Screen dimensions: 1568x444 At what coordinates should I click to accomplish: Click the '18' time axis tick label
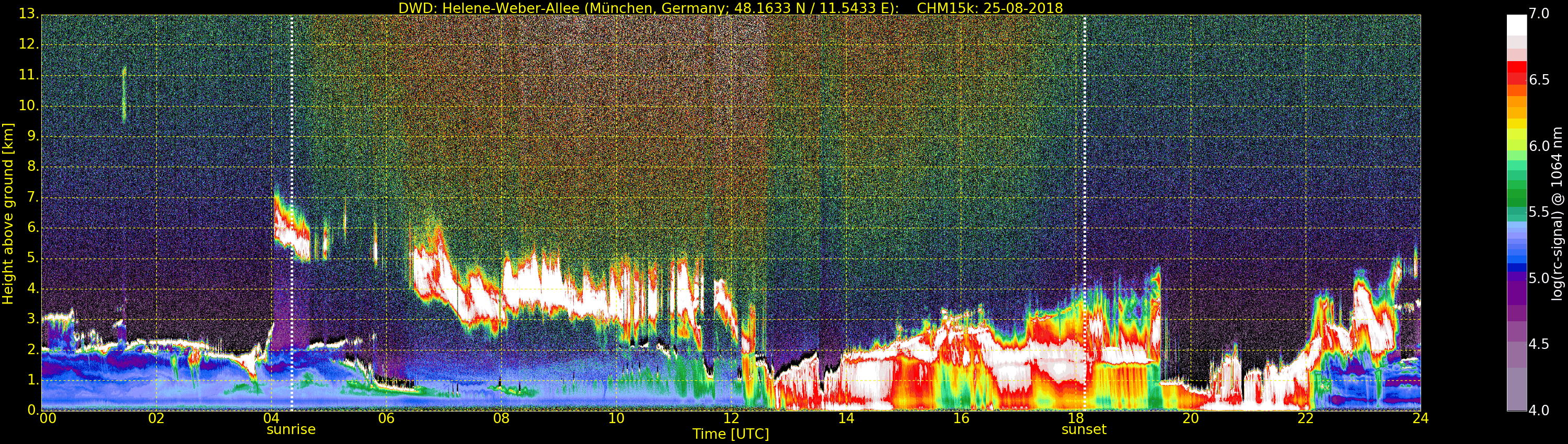point(1076,418)
